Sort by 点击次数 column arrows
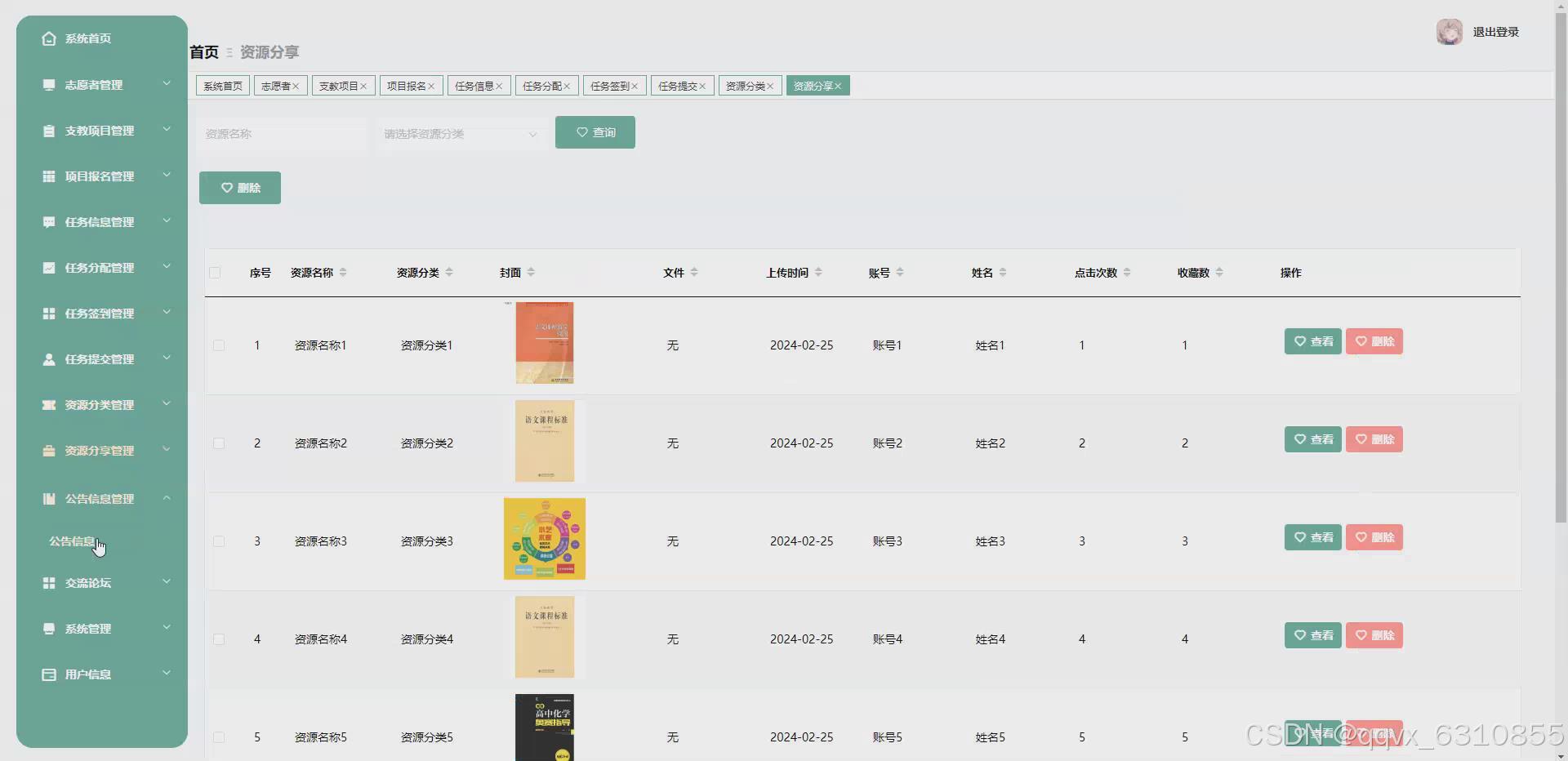The width and height of the screenshot is (1568, 761). (1127, 273)
